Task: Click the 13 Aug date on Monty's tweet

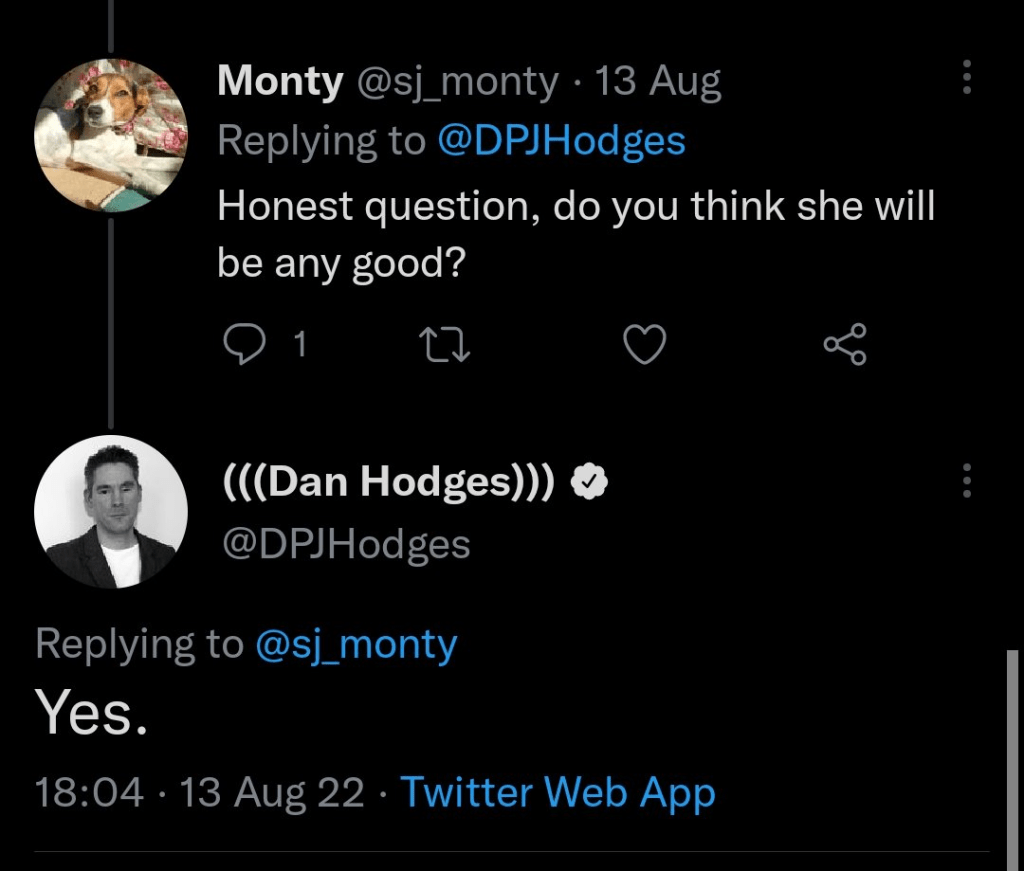Action: coord(658,82)
